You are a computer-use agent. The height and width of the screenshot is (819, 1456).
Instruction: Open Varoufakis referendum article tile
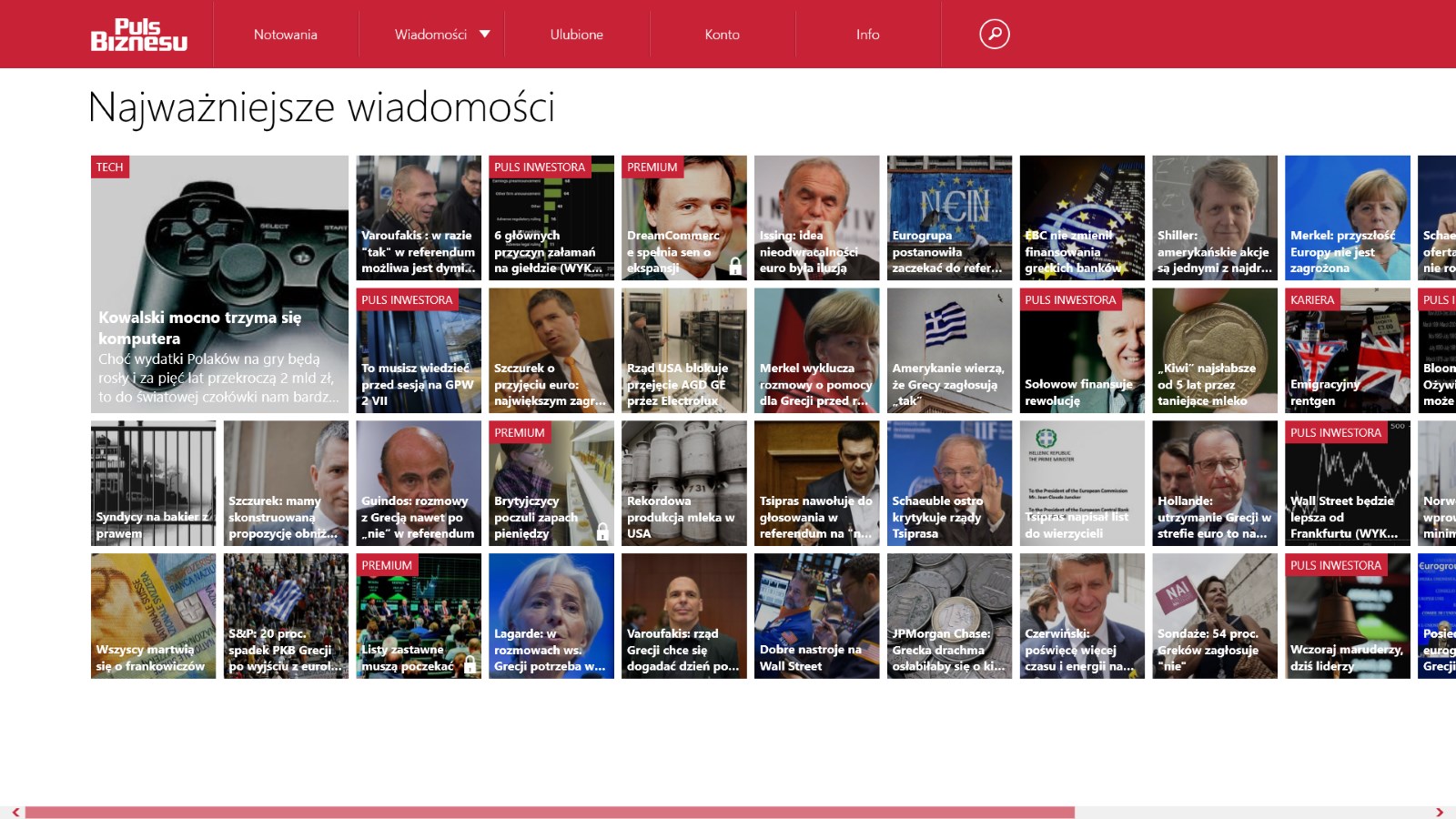419,217
